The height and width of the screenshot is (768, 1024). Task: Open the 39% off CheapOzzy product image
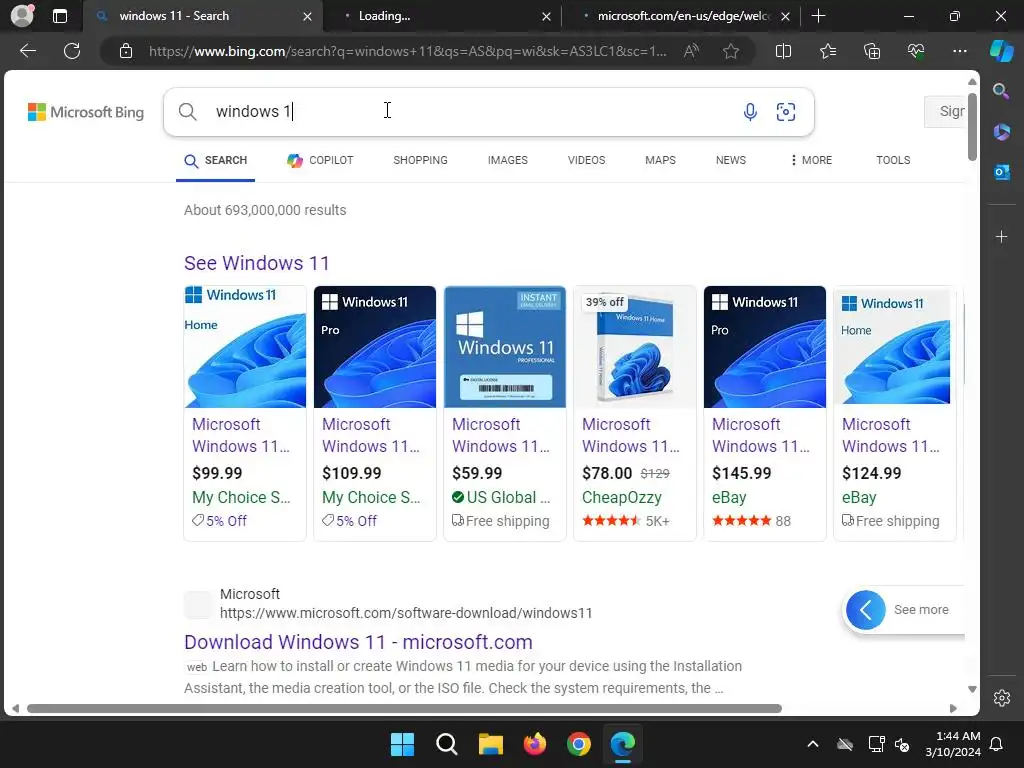coord(635,347)
